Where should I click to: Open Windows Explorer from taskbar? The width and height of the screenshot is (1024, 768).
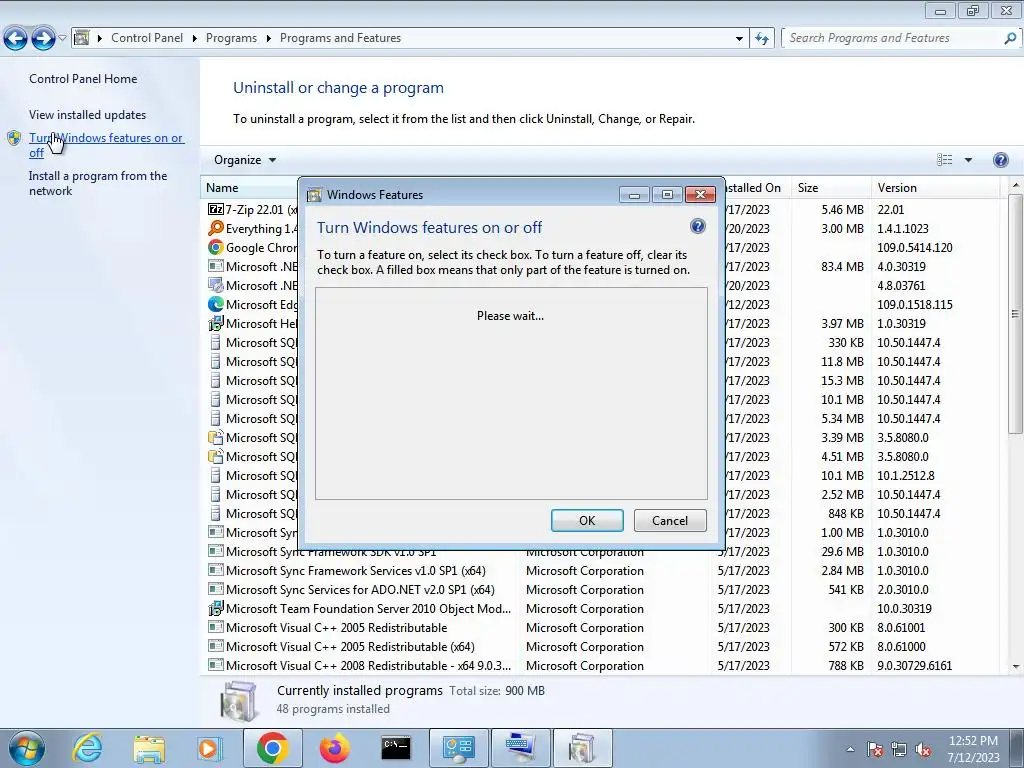pos(149,748)
